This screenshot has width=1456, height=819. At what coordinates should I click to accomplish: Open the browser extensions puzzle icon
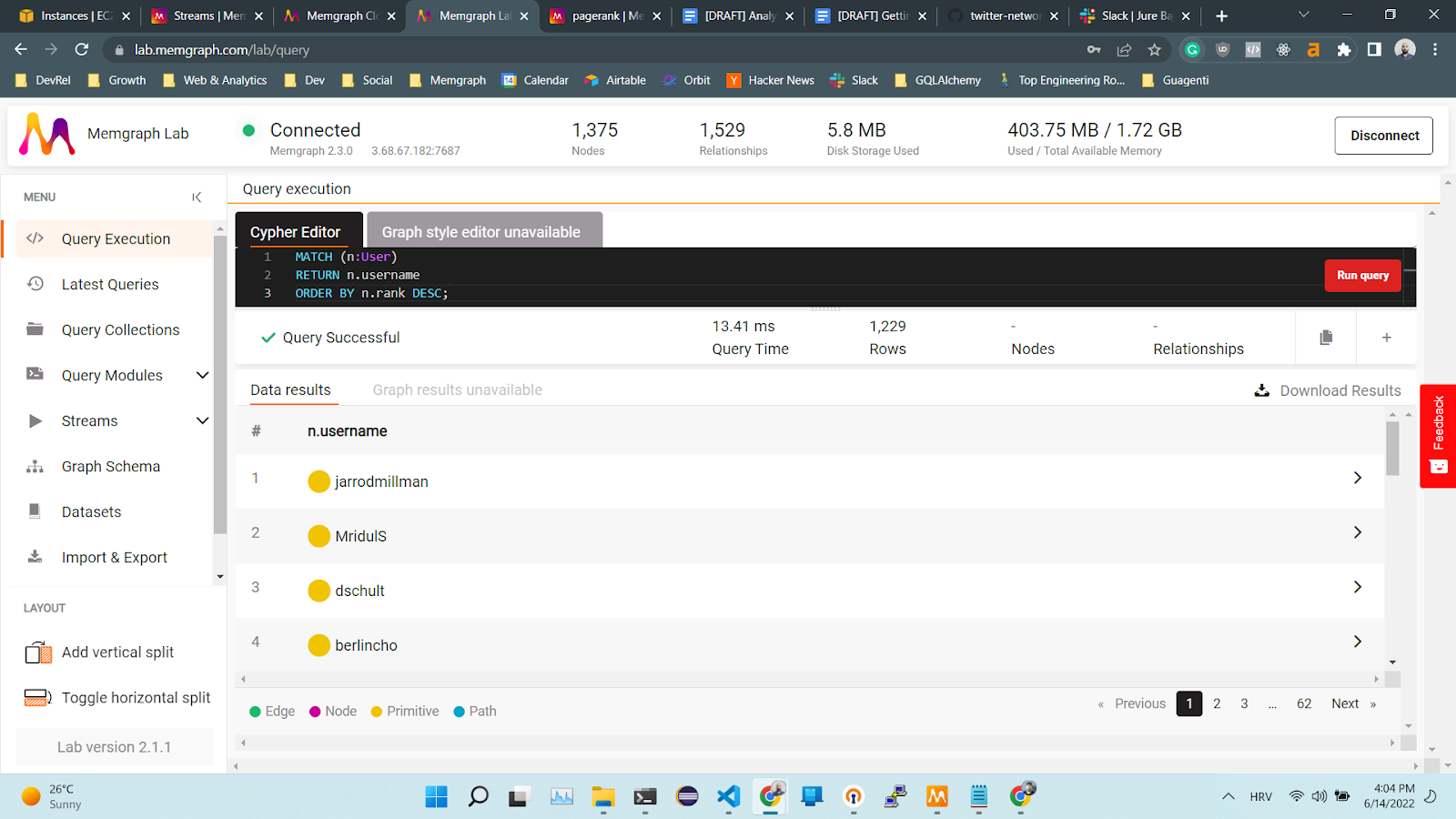1344,50
